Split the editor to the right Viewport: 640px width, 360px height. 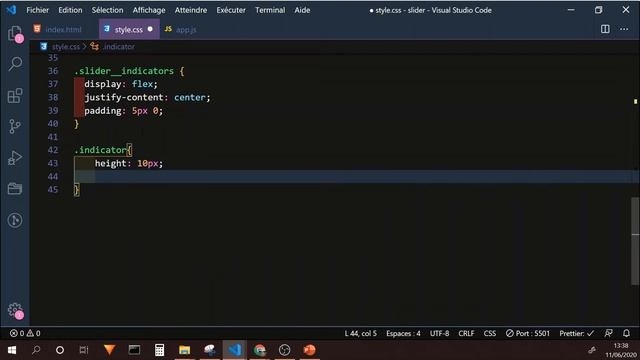click(605, 29)
